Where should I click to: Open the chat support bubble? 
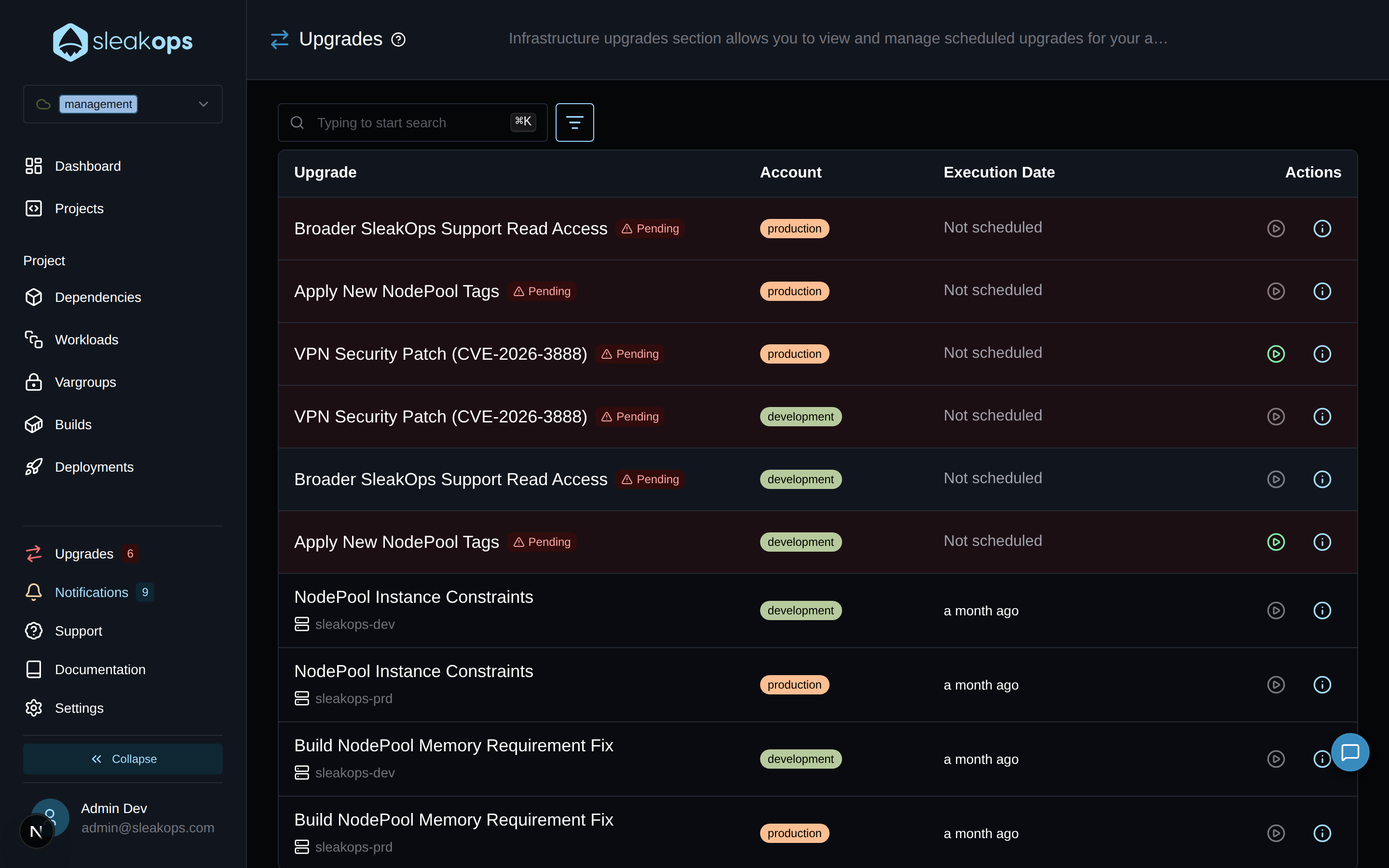tap(1350, 752)
